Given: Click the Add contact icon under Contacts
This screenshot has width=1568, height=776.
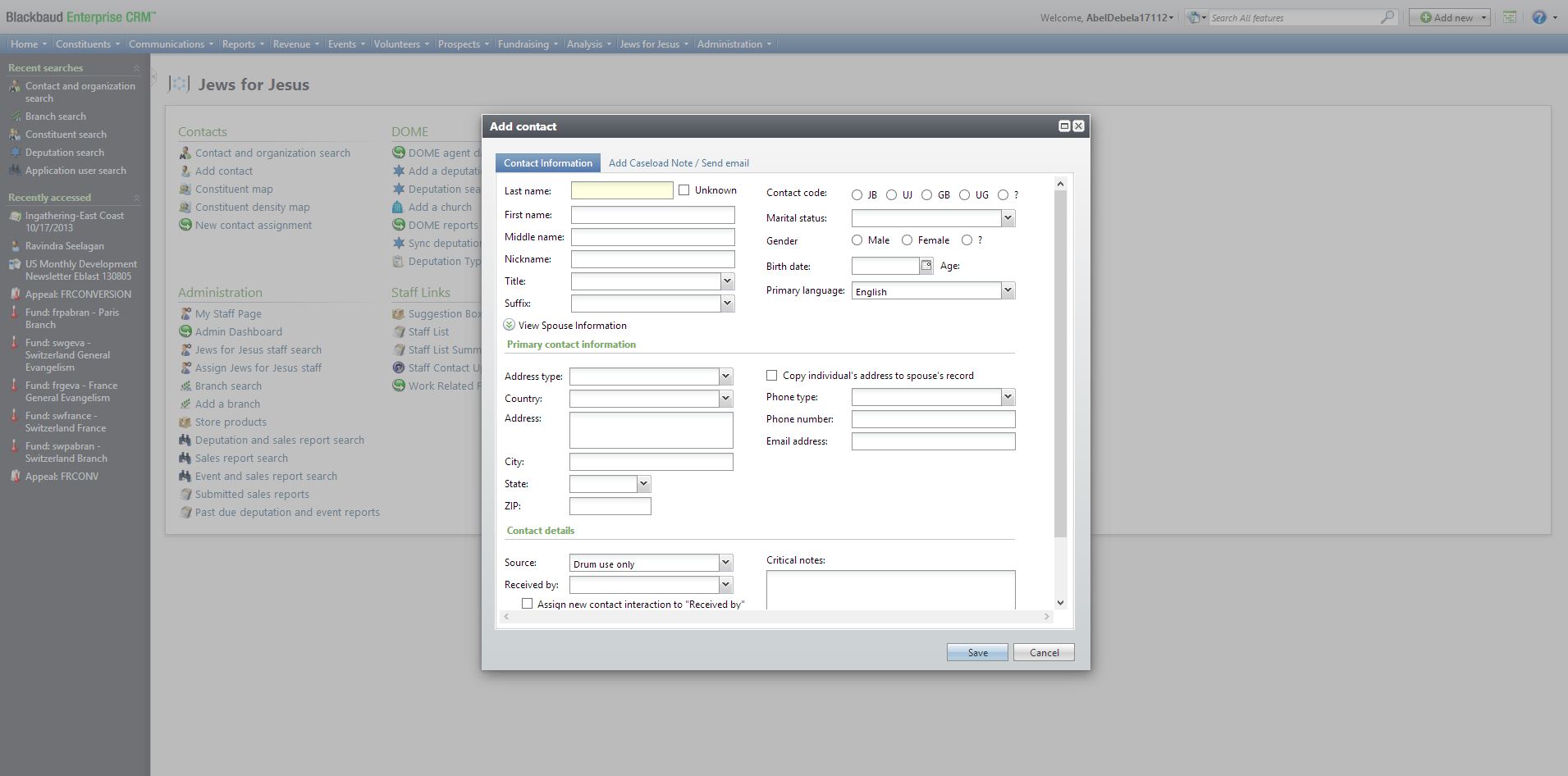Looking at the screenshot, I should click(x=185, y=171).
